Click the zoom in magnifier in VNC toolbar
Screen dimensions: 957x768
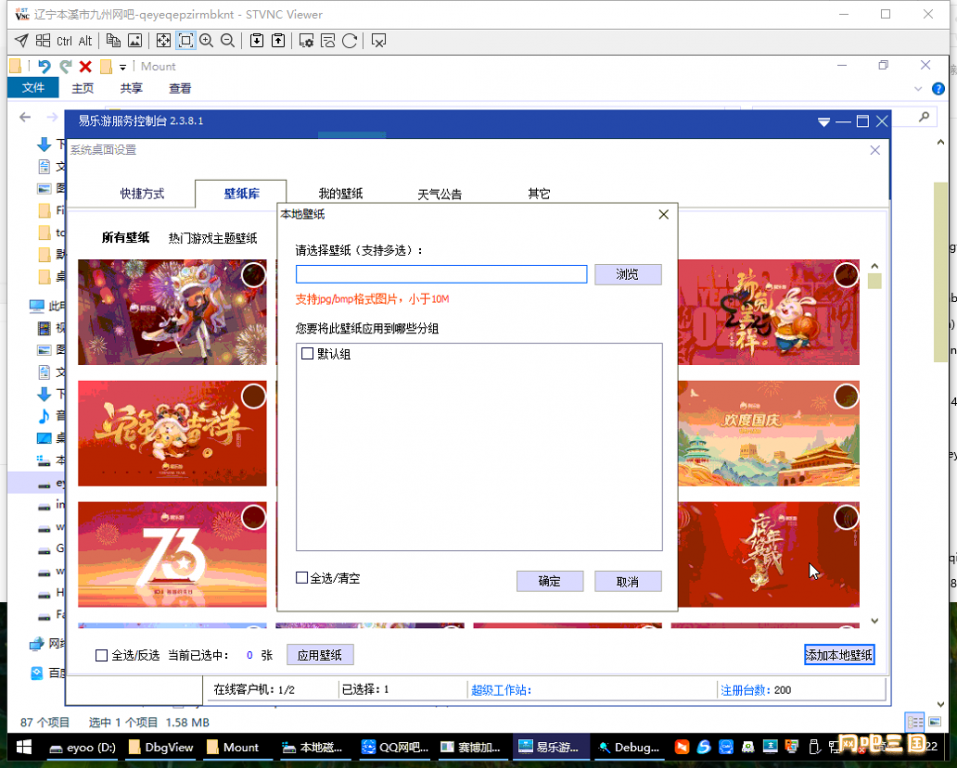click(x=206, y=41)
